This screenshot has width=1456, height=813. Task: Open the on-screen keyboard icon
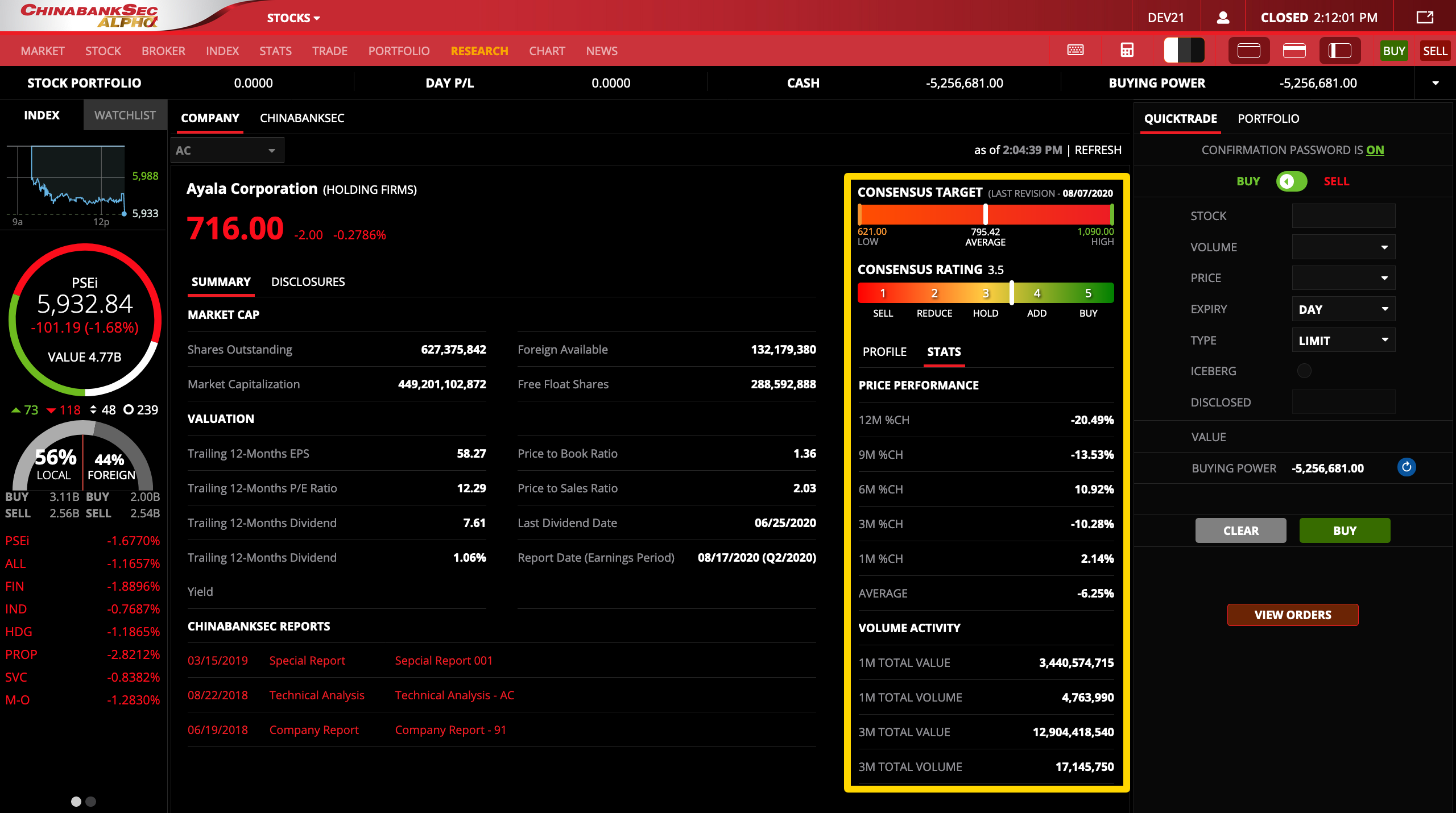(1075, 50)
